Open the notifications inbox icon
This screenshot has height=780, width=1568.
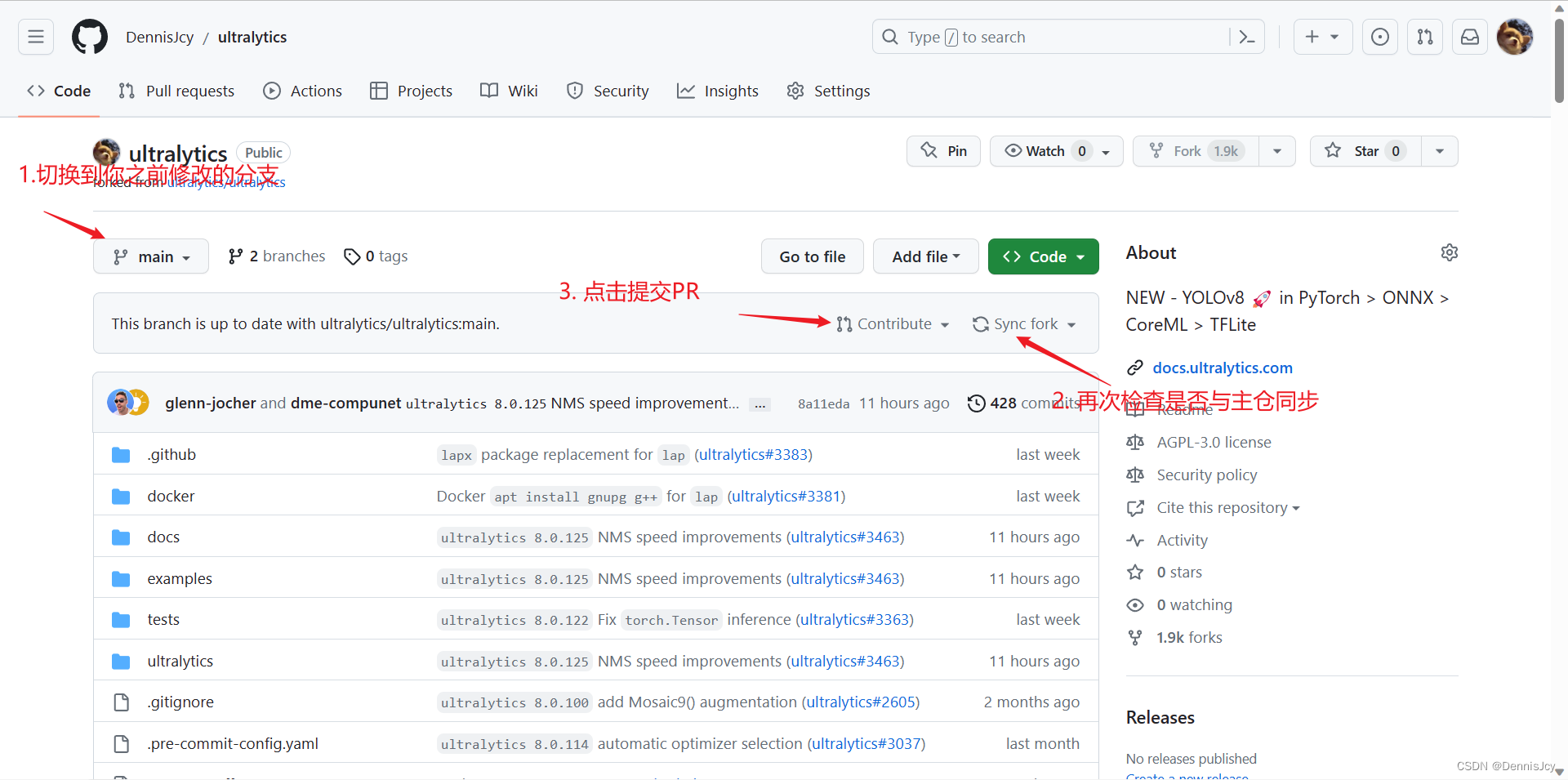pyautogui.click(x=1470, y=37)
